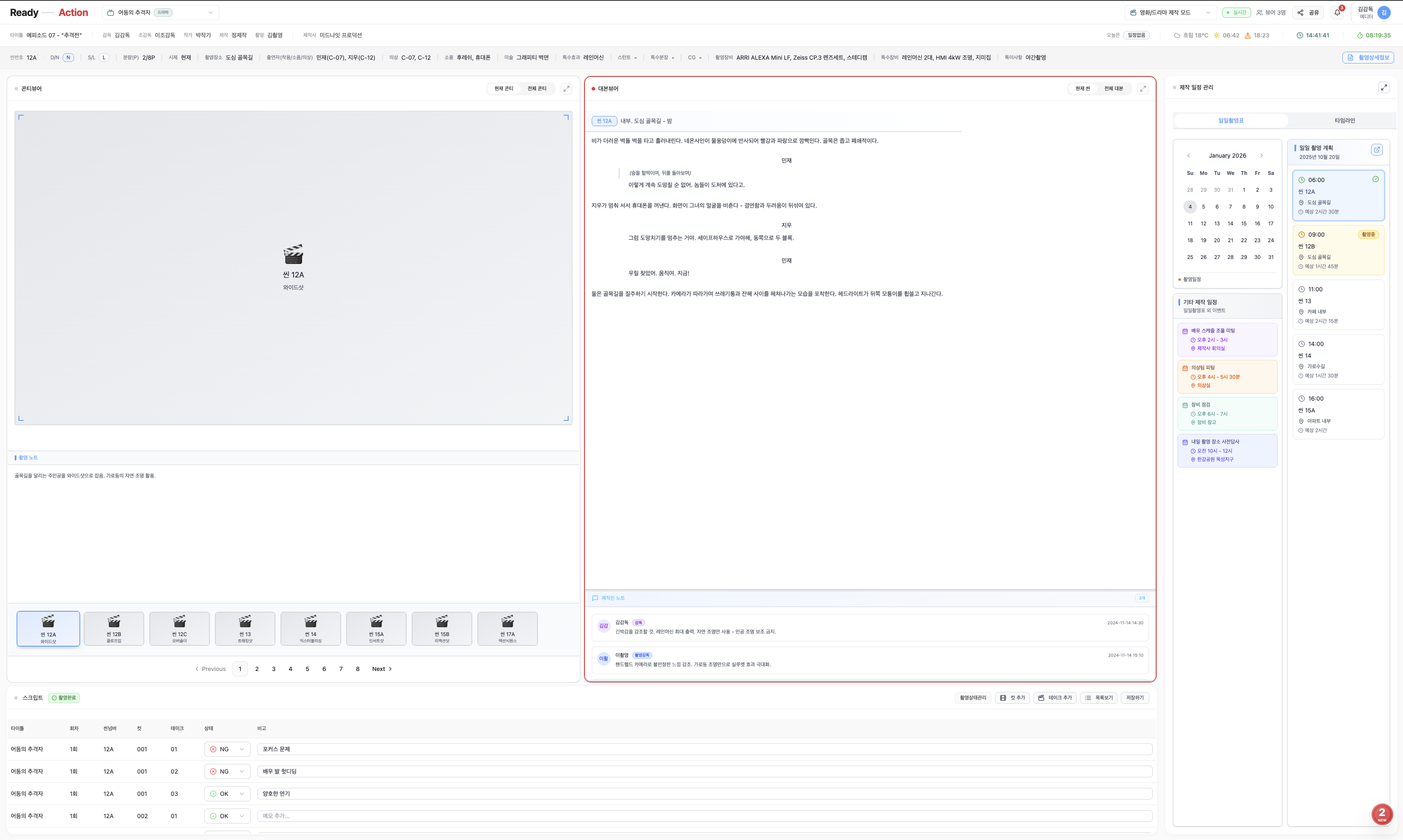Switch to the 타임라인 tab
Viewport: 1403px width, 840px height.
[x=1344, y=121]
